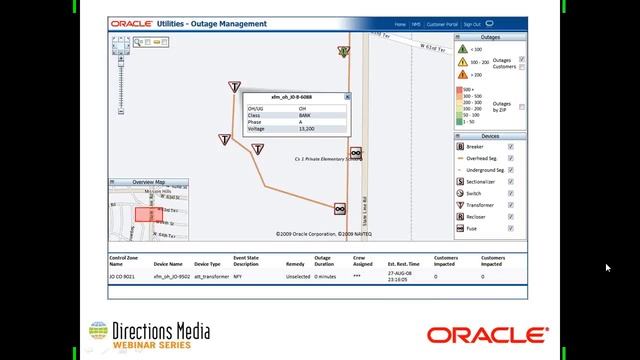Toggle Fuse visibility checkbox
This screenshot has width=640, height=360.
tap(511, 229)
